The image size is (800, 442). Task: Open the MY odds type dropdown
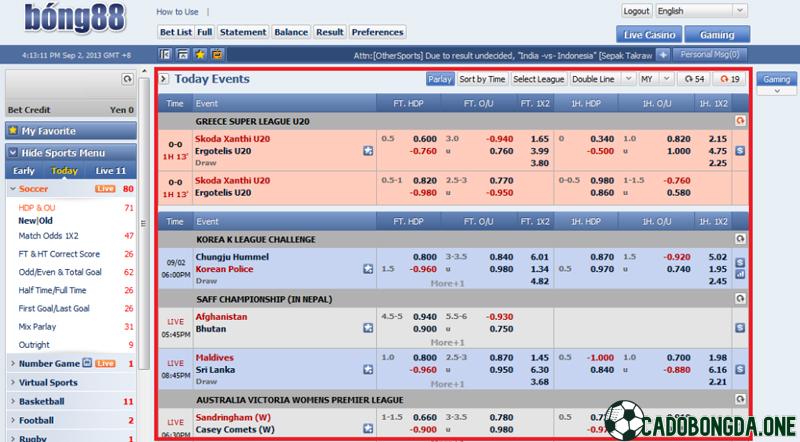coord(656,79)
